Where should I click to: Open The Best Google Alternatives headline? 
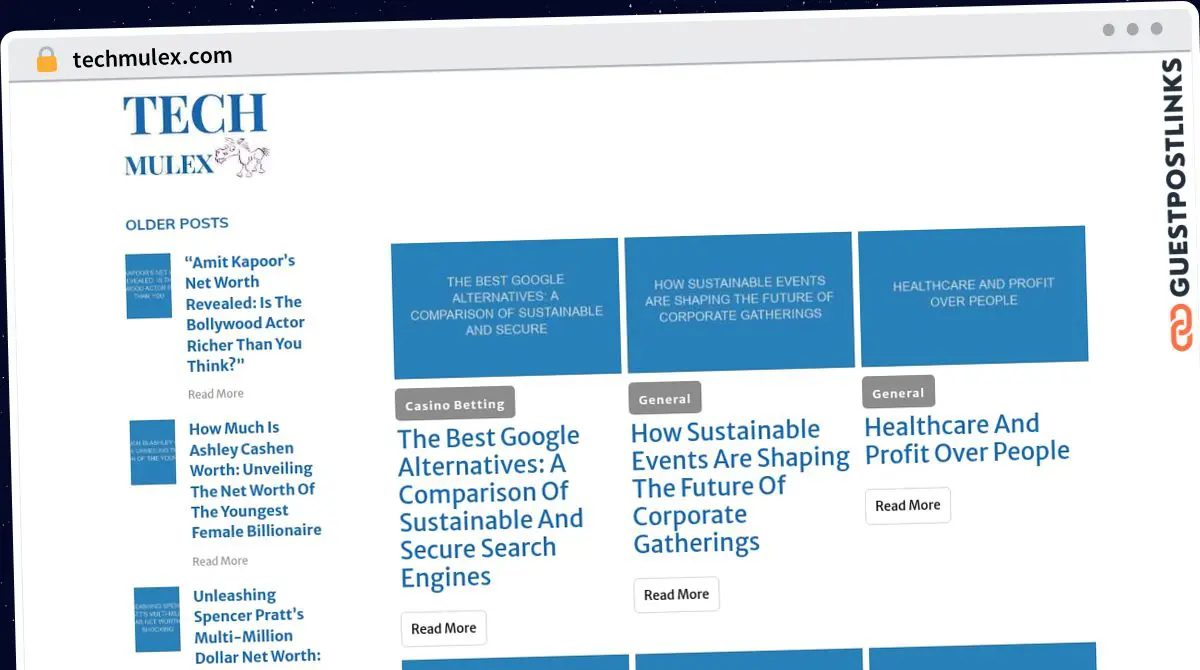pyautogui.click(x=491, y=506)
